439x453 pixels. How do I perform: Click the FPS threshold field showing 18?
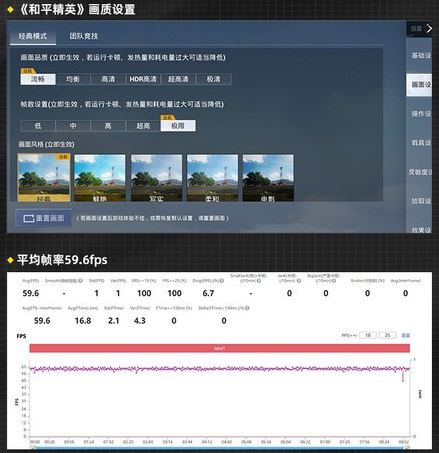[x=368, y=335]
